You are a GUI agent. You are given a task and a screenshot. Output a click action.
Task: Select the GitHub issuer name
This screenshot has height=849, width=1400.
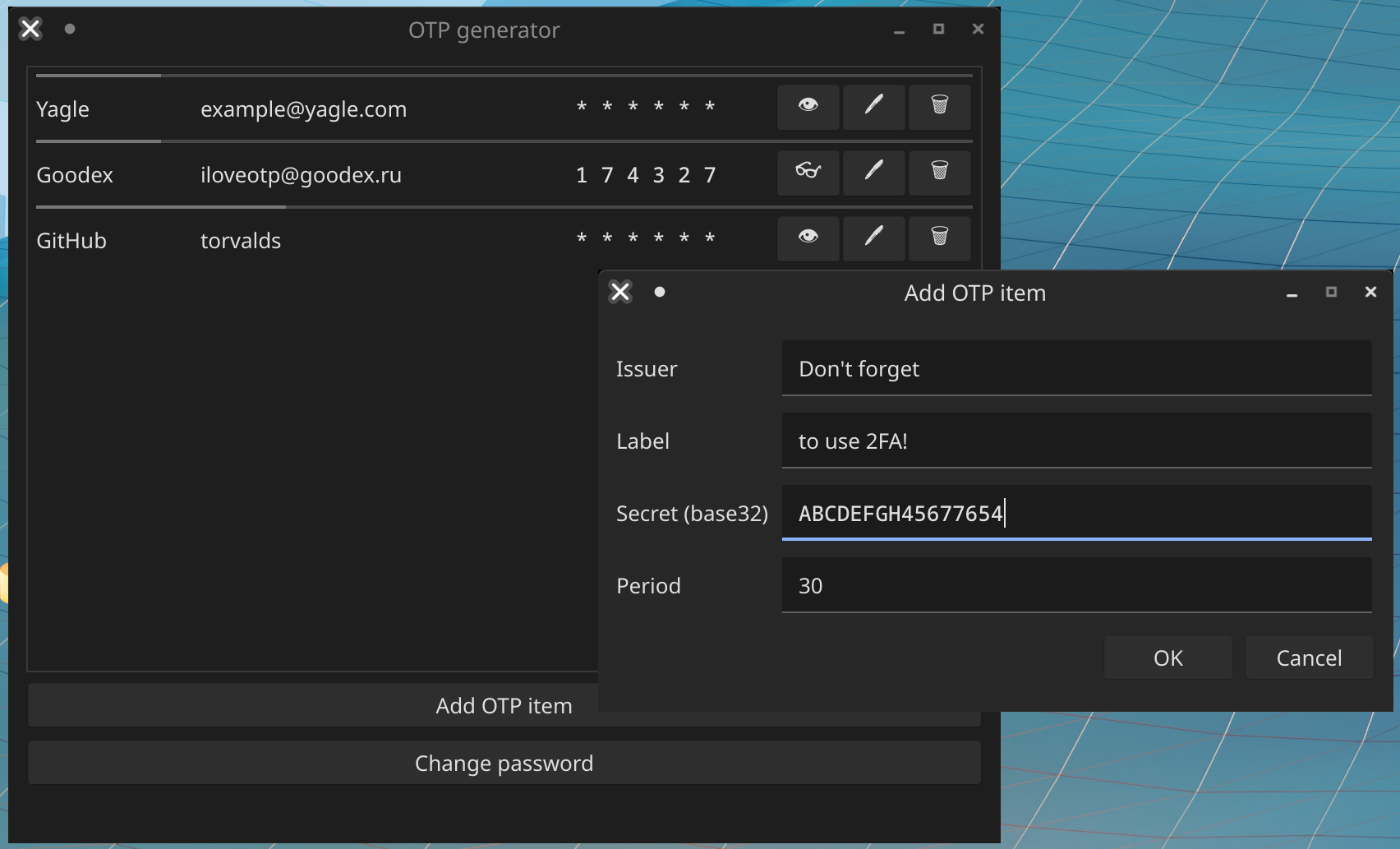[x=71, y=241]
